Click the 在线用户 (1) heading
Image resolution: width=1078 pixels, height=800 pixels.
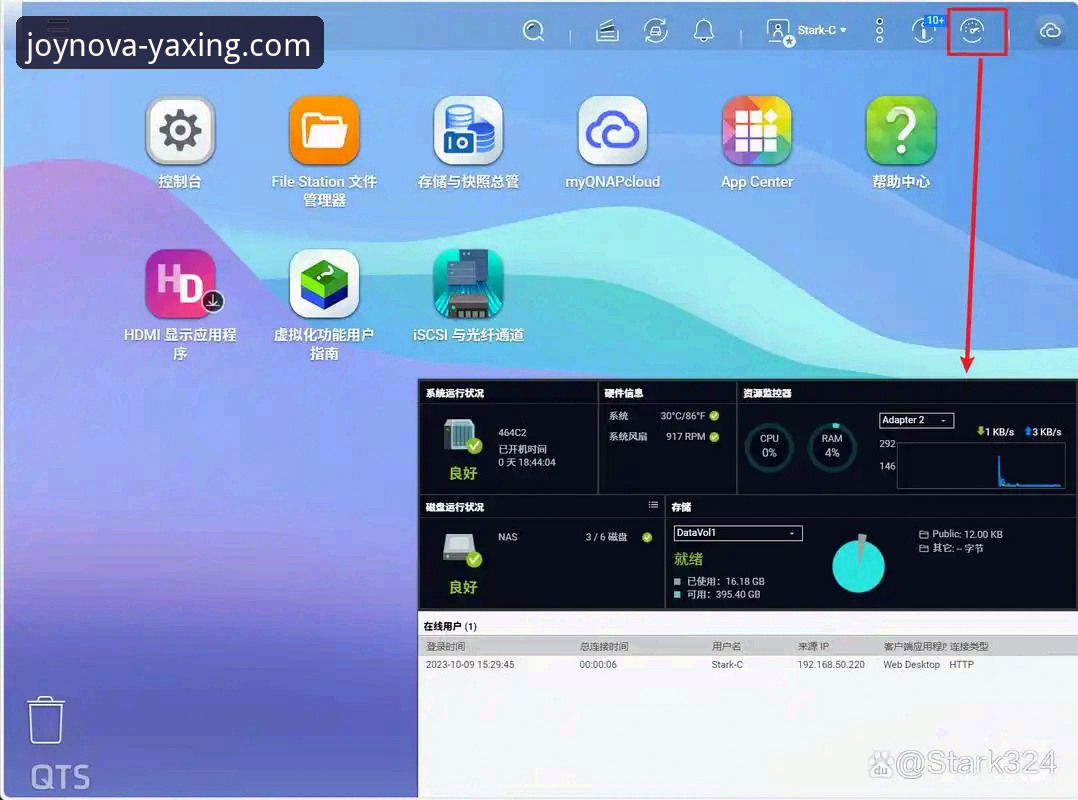coord(450,626)
